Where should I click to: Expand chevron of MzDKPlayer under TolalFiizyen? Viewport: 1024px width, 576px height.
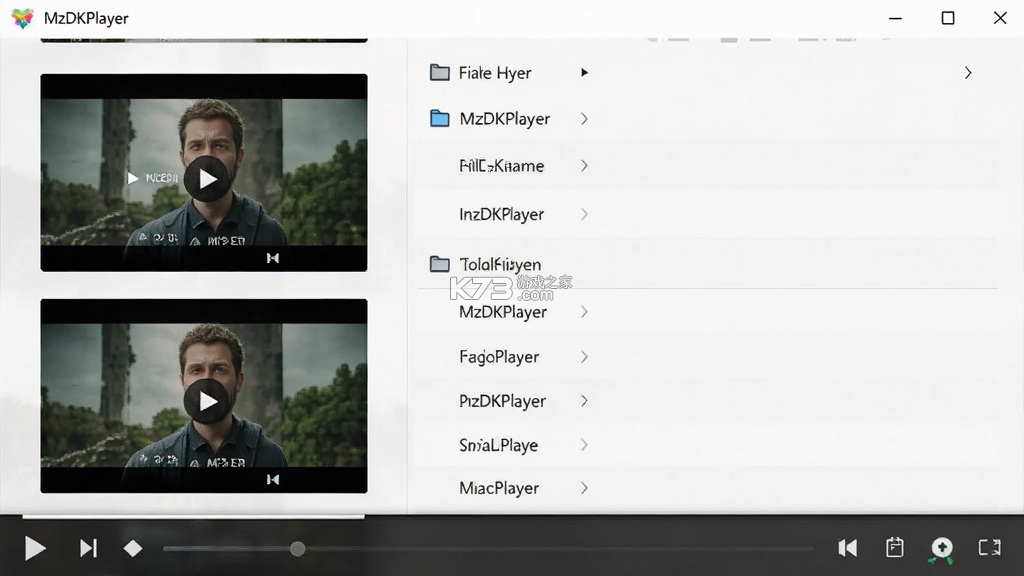pos(584,312)
